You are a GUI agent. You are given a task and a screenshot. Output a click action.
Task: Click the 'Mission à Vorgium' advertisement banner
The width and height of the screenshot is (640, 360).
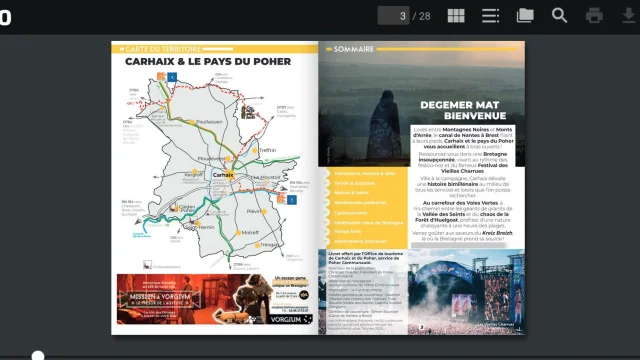point(215,299)
